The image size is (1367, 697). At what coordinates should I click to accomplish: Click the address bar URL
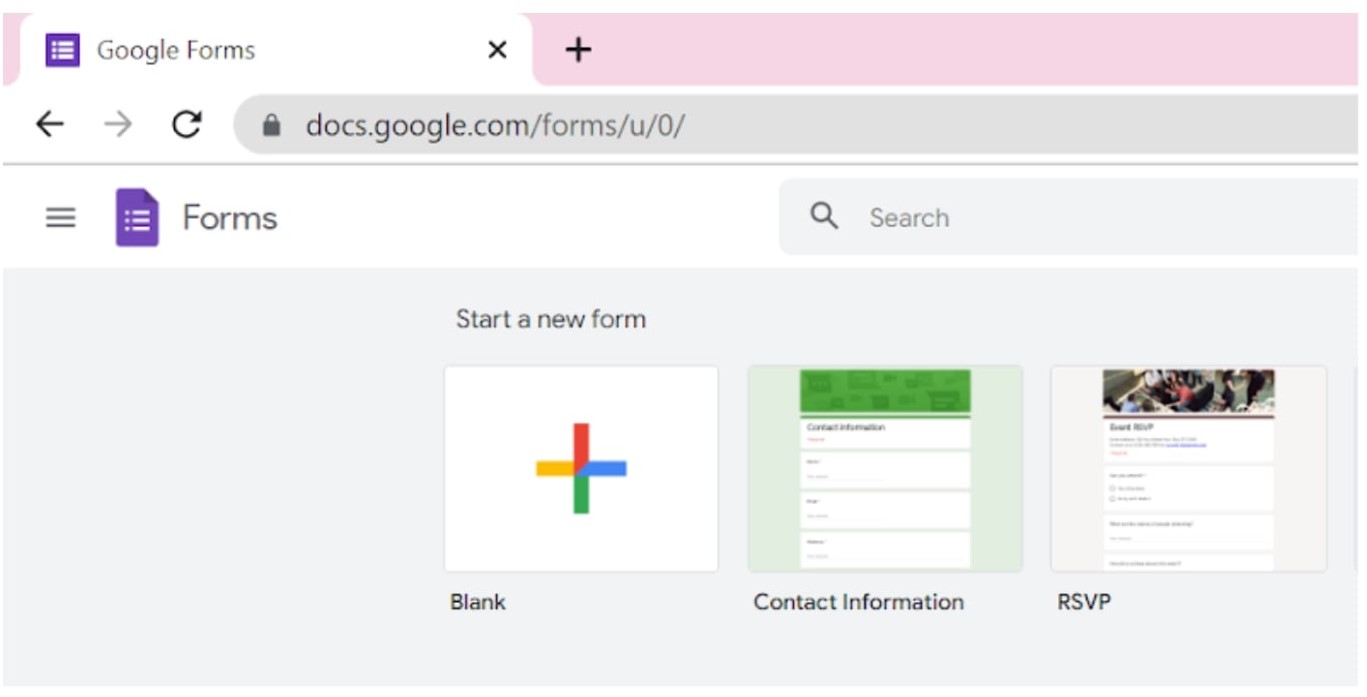click(x=495, y=126)
